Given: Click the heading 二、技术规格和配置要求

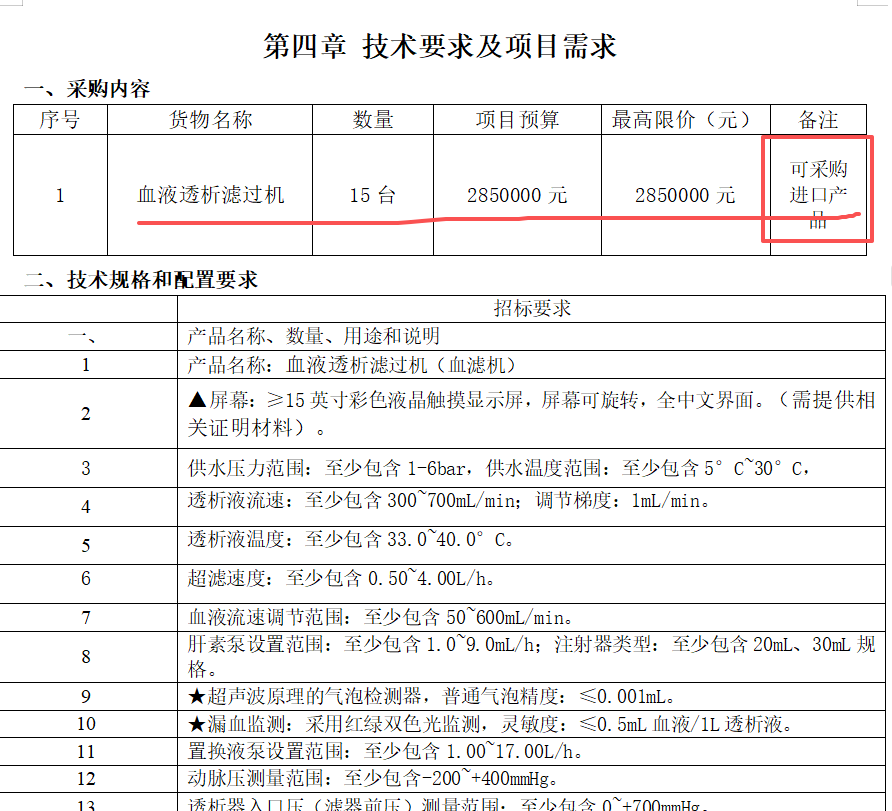Looking at the screenshot, I should coord(141,279).
